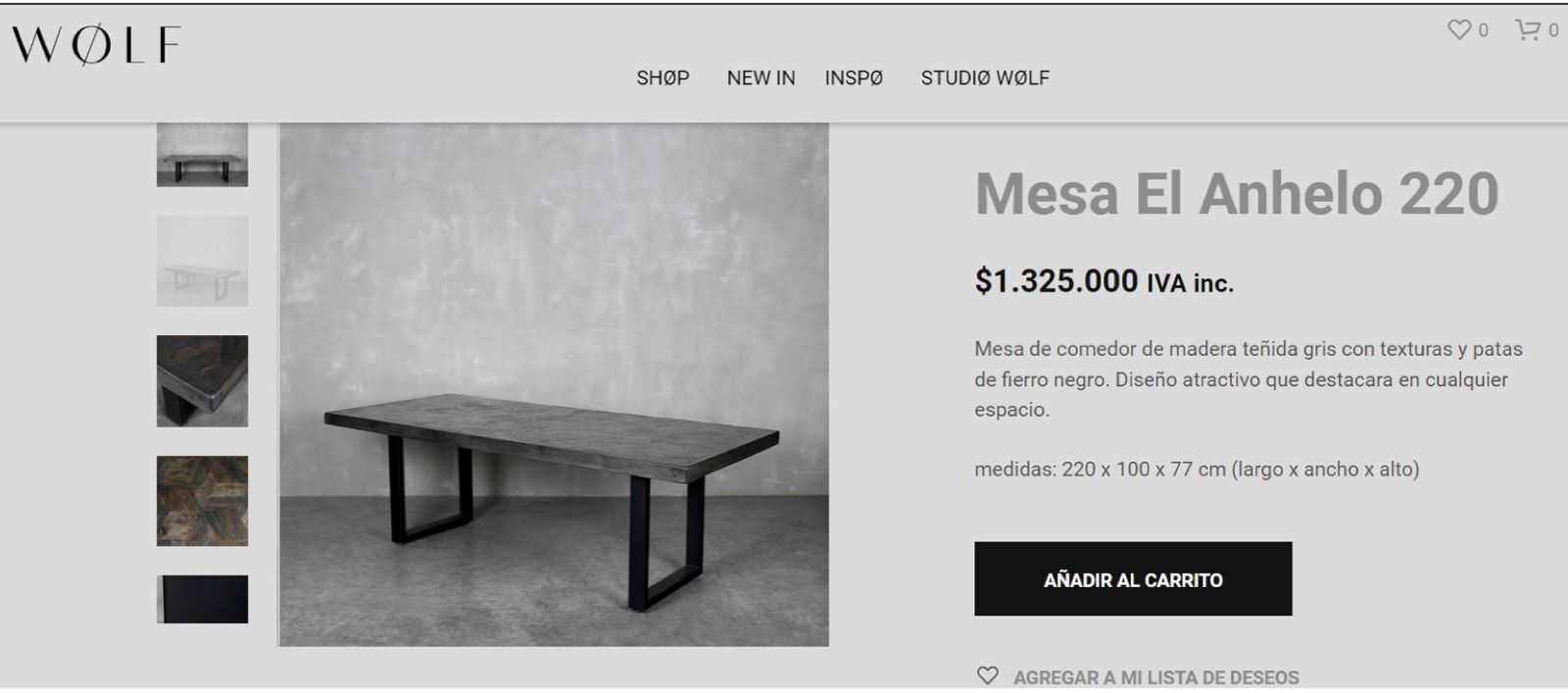
Task: Open the SHØP menu
Action: pos(663,77)
